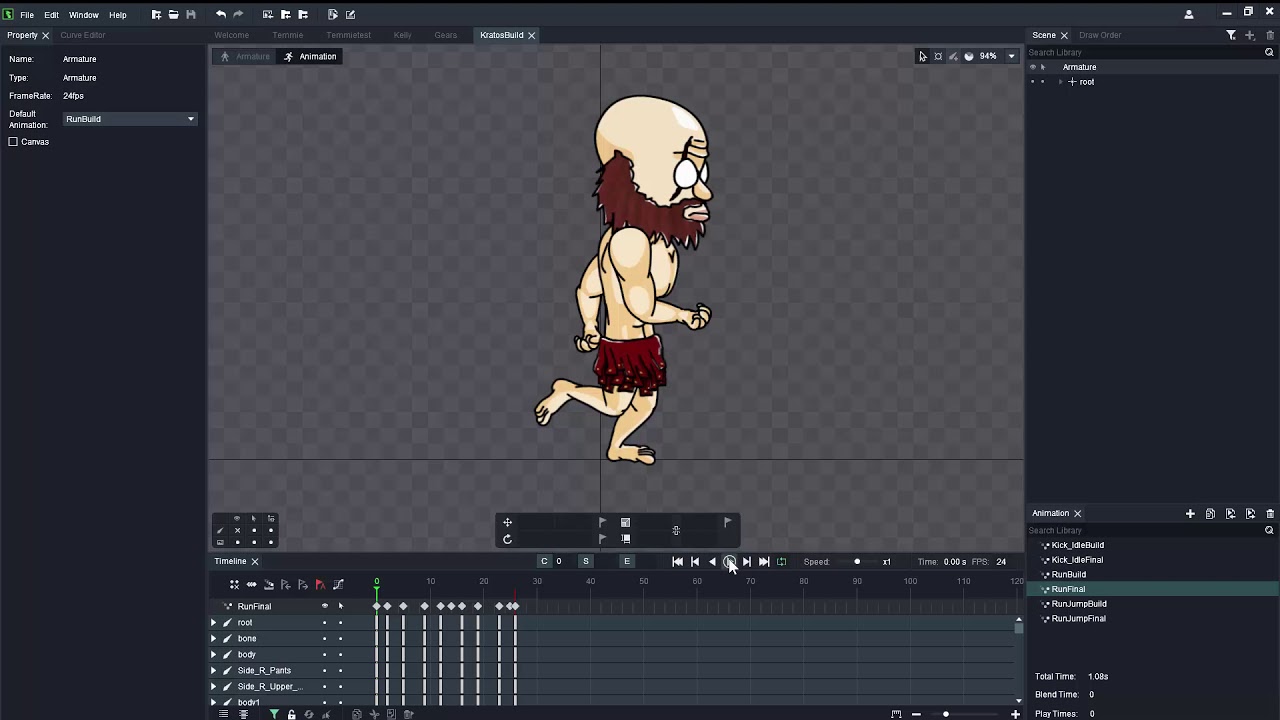Click the New Project toolbar icon
1280x720 pixels.
(156, 14)
